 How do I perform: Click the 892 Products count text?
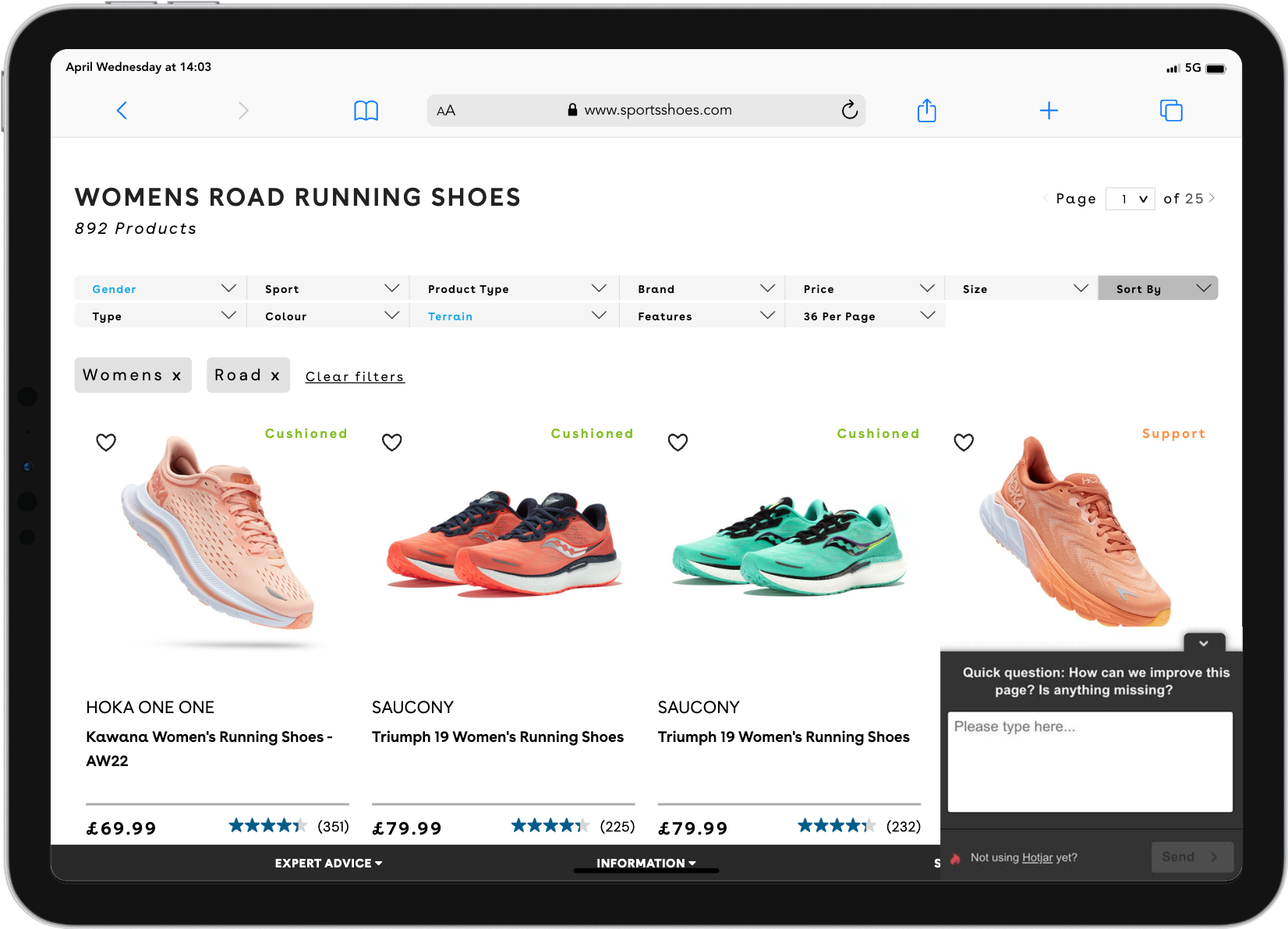coord(136,228)
